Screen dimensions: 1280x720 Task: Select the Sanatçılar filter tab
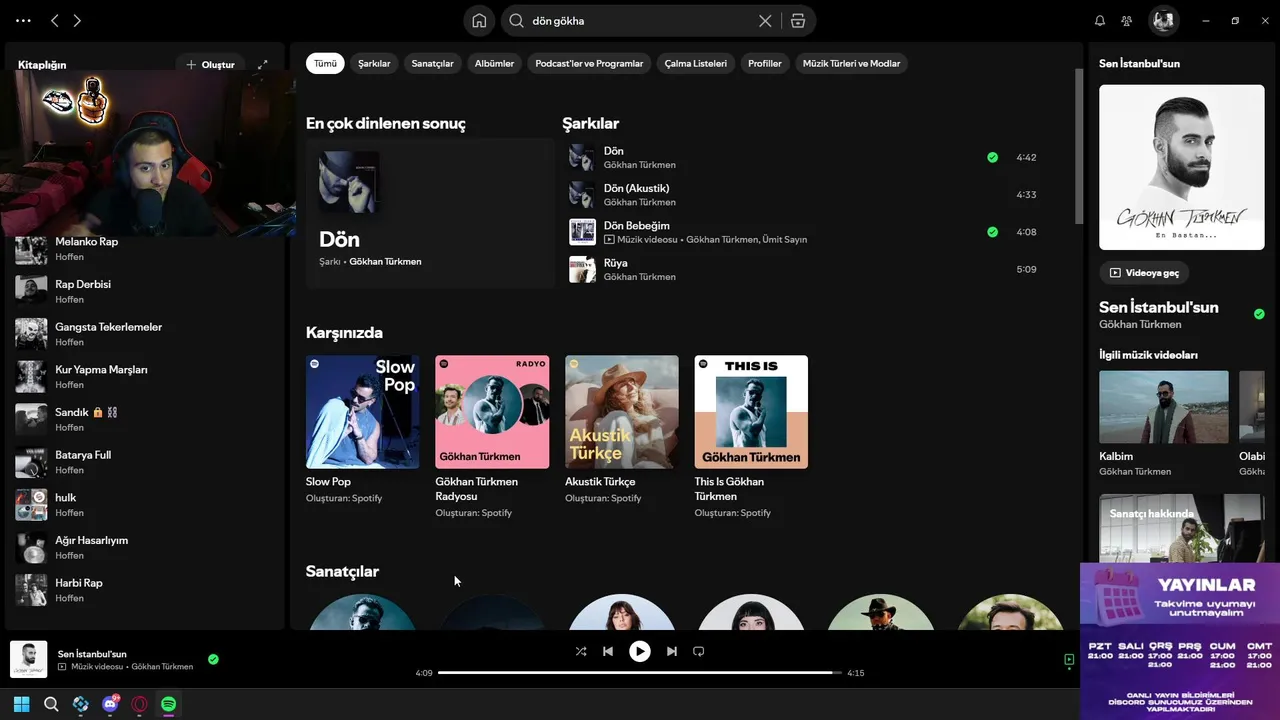[432, 63]
